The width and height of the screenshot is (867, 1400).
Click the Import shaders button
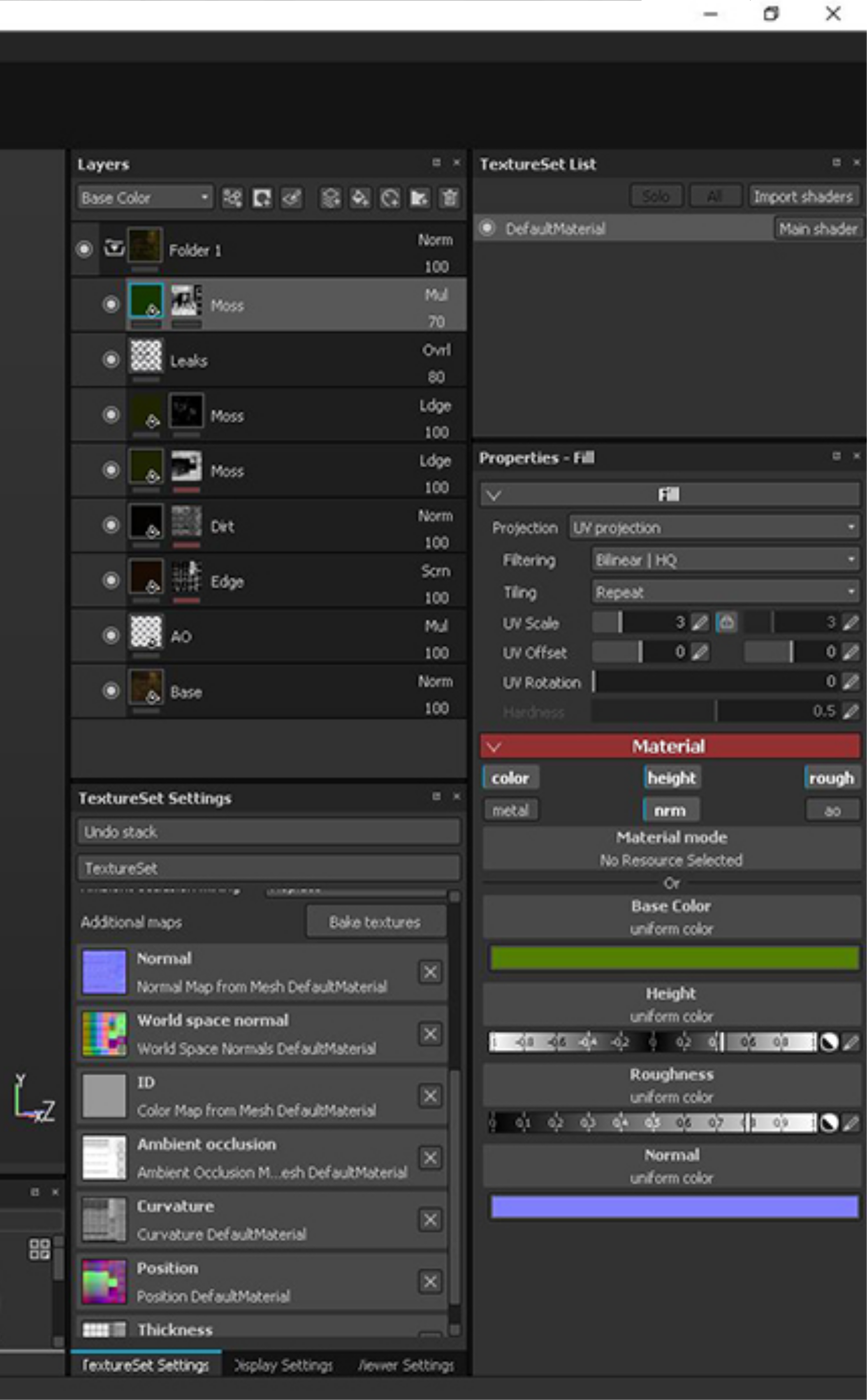(803, 197)
